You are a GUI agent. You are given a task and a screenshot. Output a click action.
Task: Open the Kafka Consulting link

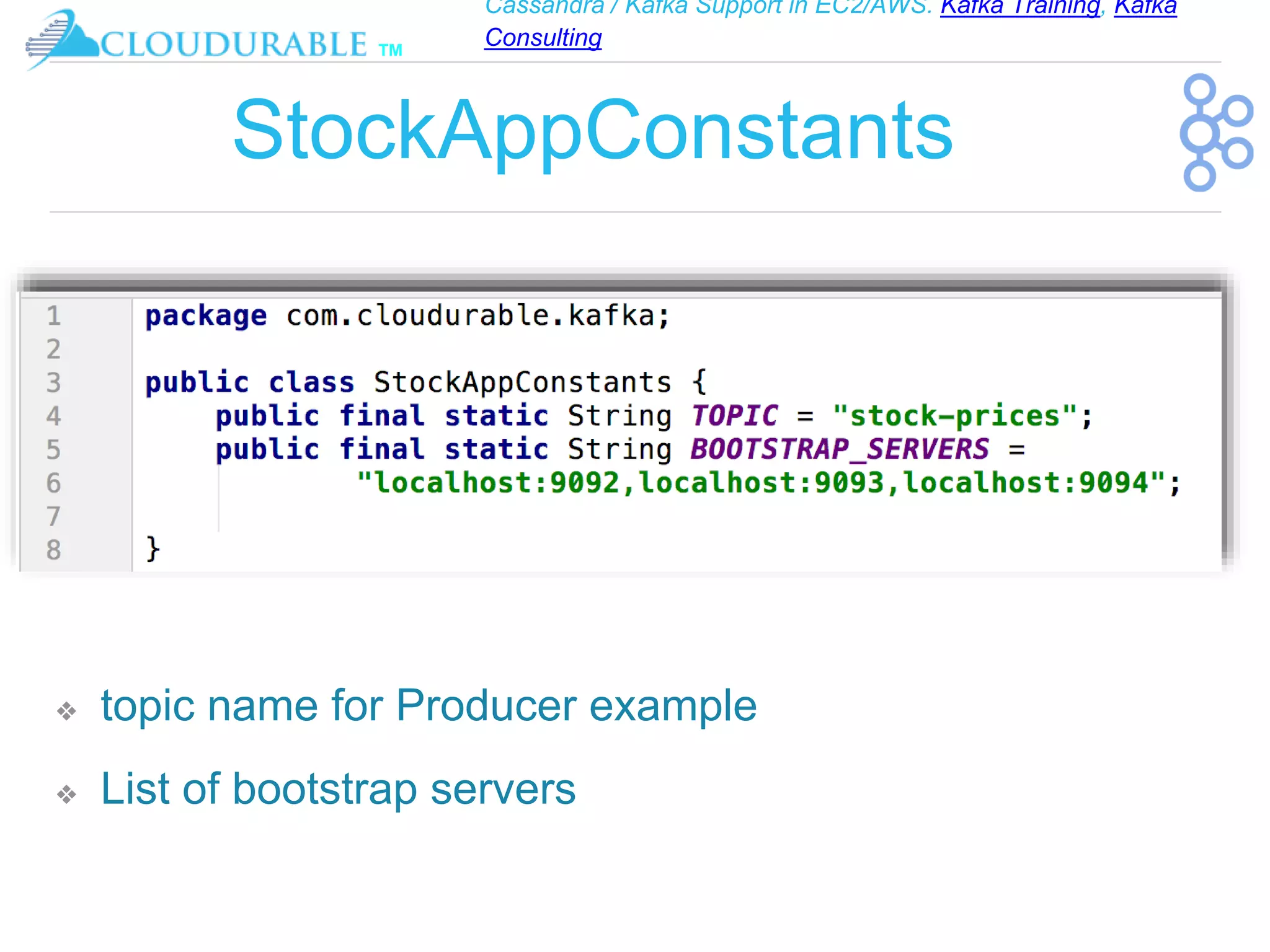point(543,38)
